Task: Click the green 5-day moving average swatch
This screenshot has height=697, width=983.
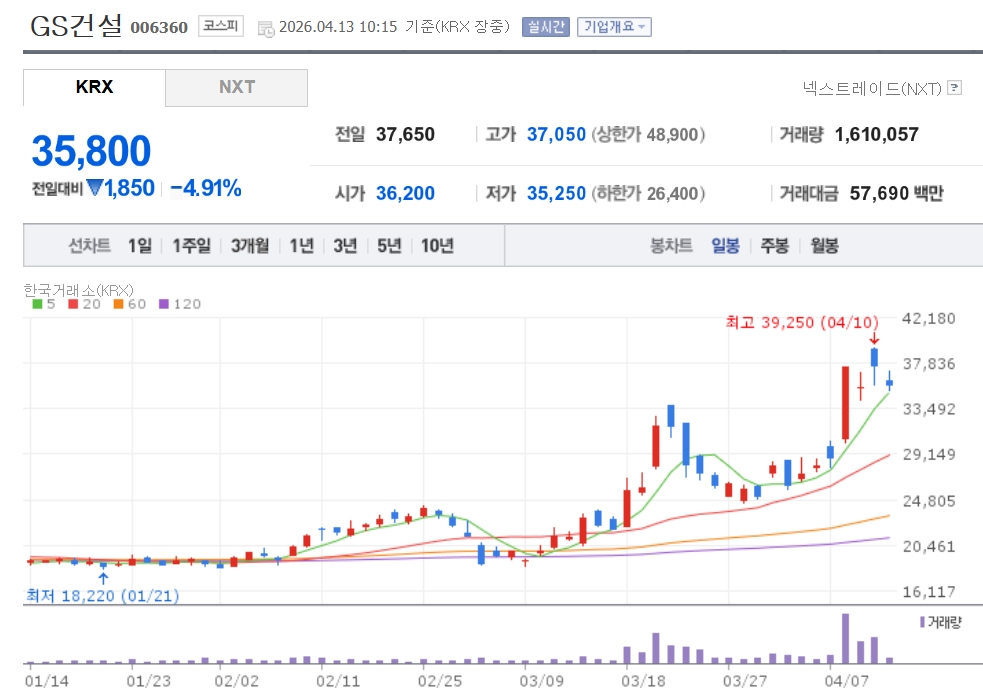Action: [38, 304]
